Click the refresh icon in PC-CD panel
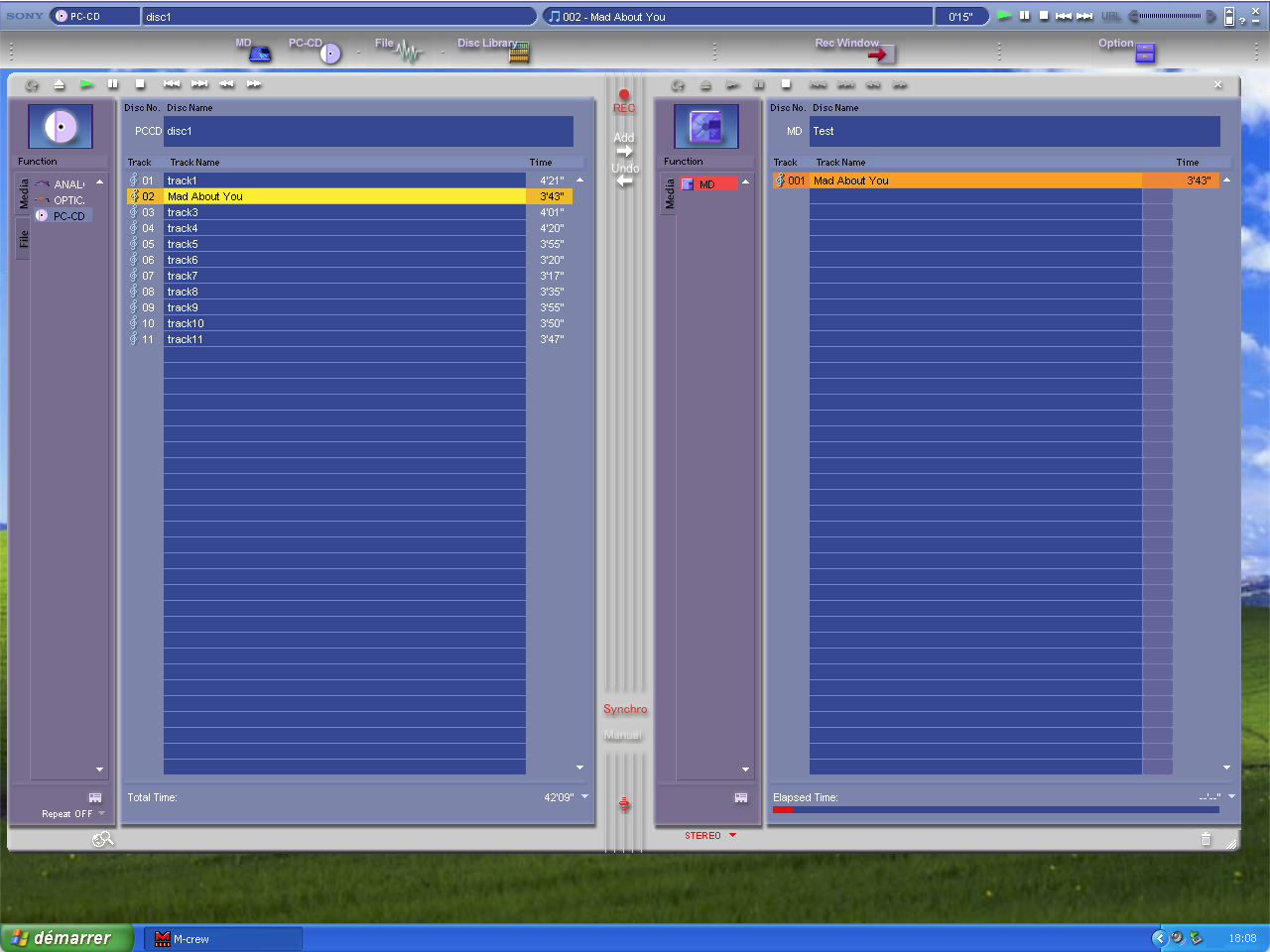 click(x=32, y=84)
